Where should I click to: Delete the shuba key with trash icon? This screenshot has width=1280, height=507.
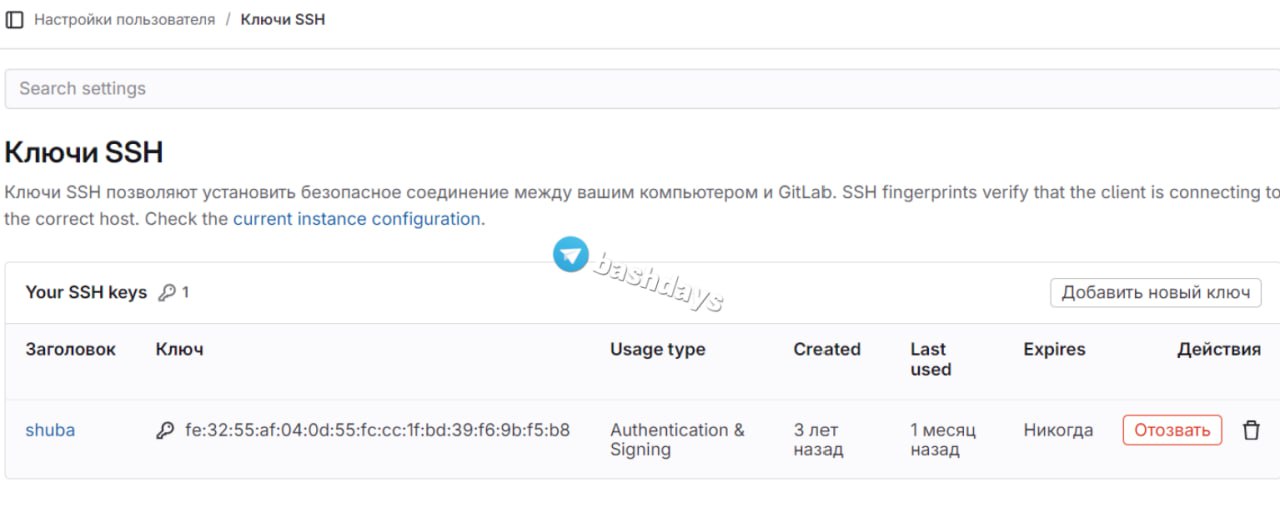click(1251, 430)
